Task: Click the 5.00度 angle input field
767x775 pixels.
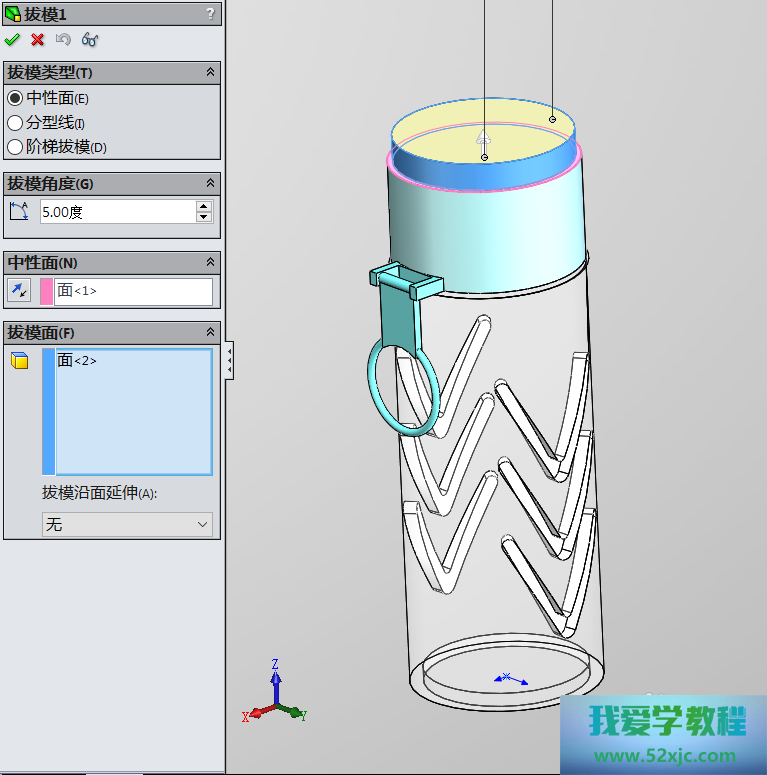Action: tap(117, 211)
